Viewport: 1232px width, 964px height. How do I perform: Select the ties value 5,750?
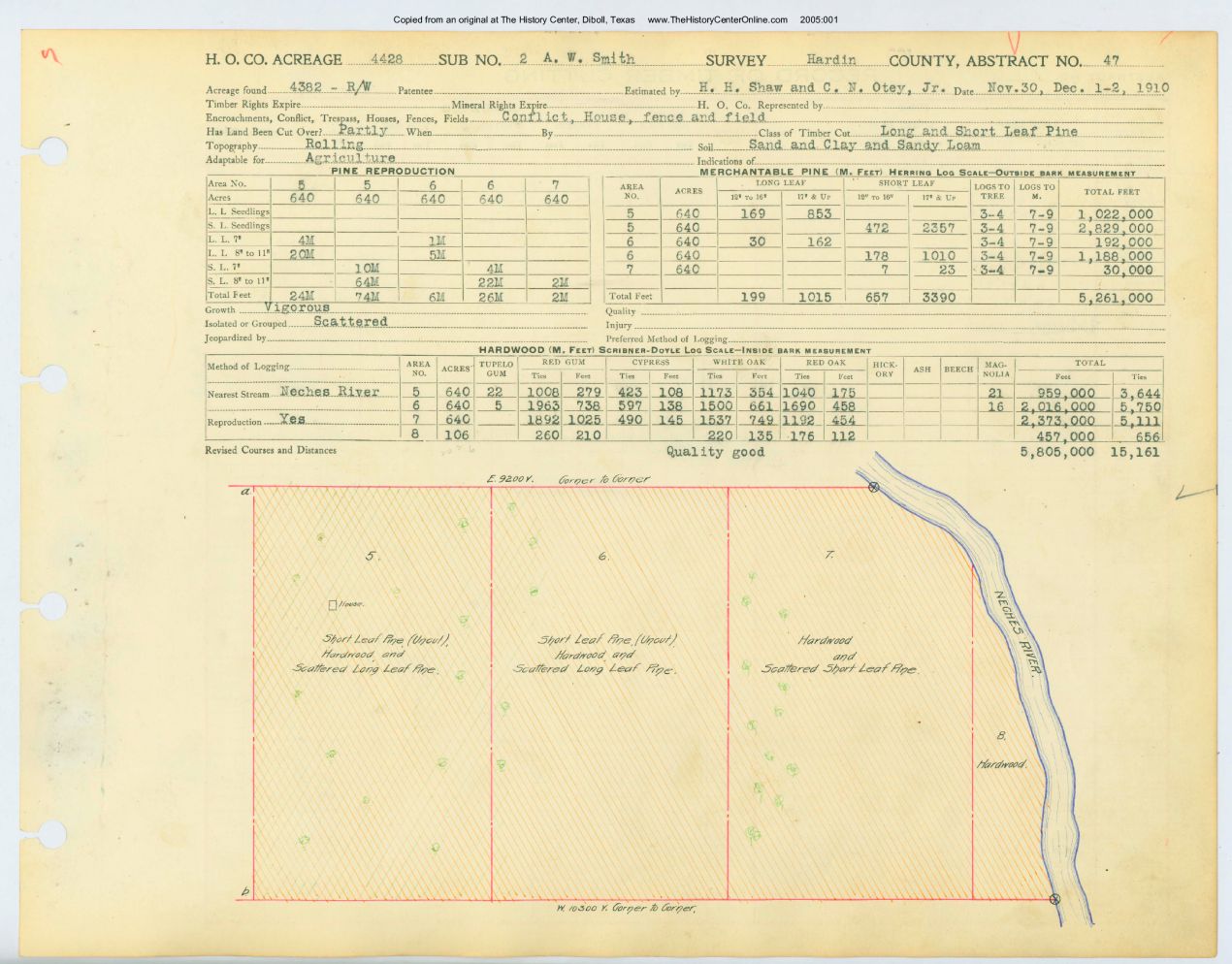1140,408
